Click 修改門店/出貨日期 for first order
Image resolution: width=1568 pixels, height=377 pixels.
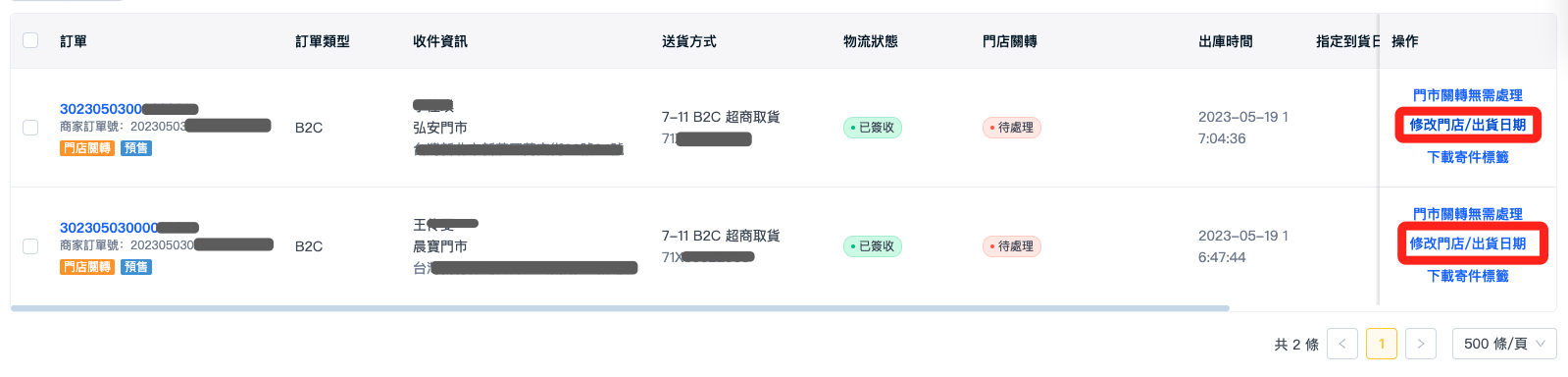point(1468,125)
